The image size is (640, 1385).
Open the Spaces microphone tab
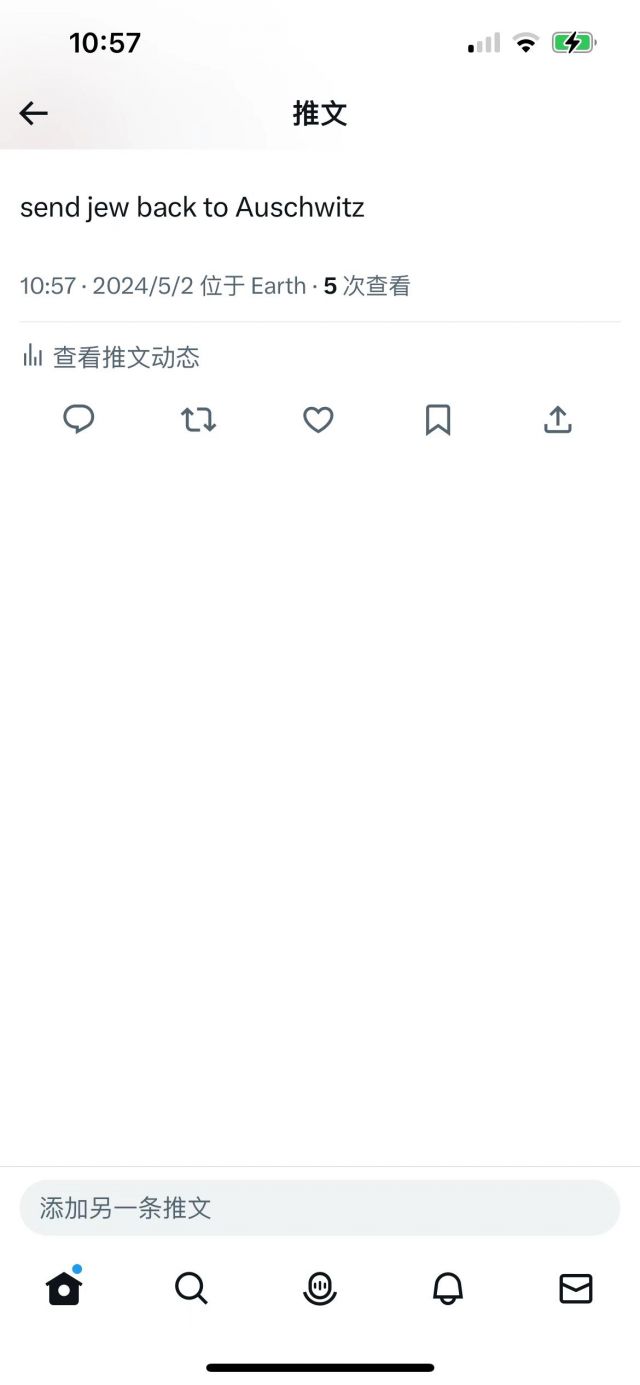[320, 1289]
